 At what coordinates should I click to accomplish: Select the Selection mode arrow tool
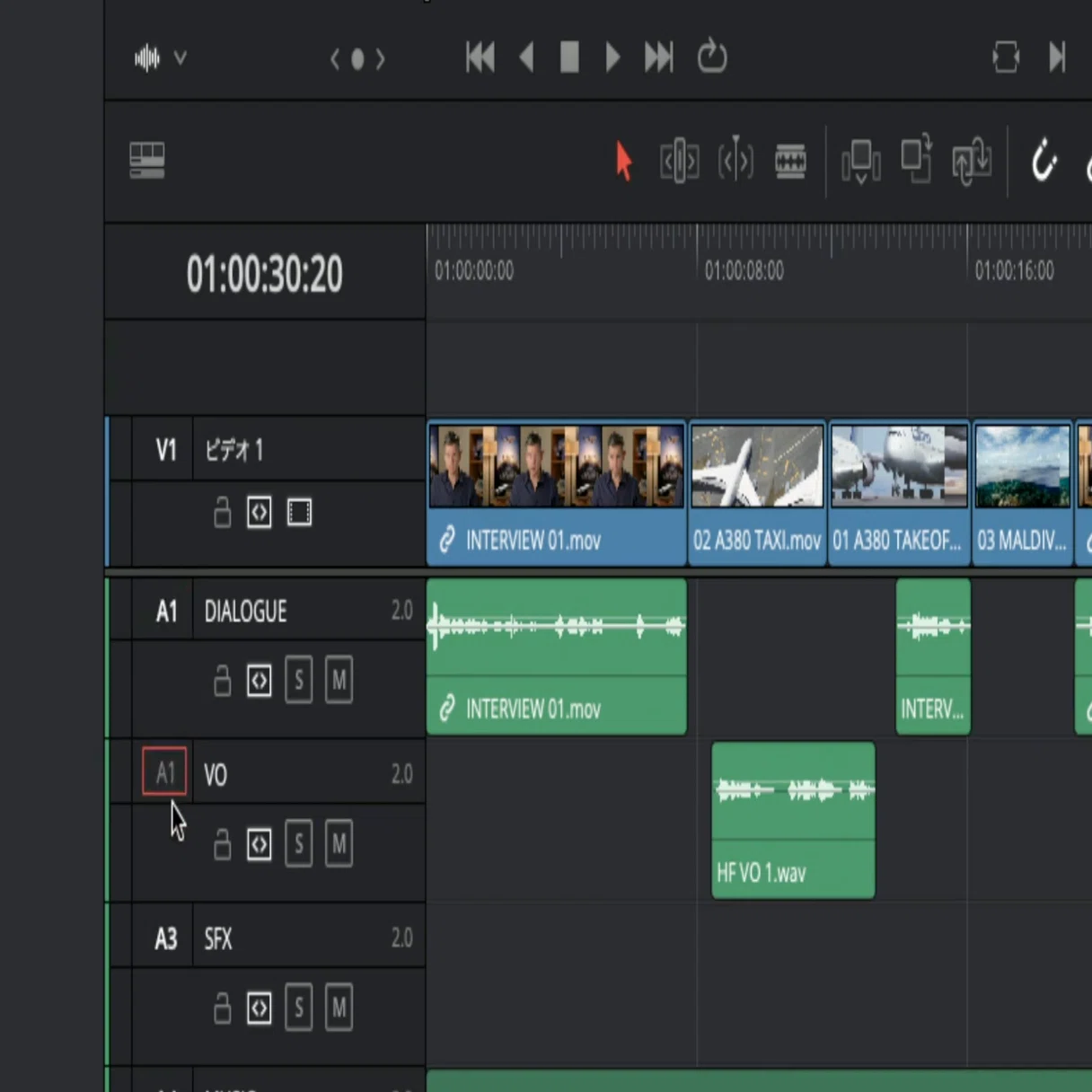coord(623,162)
